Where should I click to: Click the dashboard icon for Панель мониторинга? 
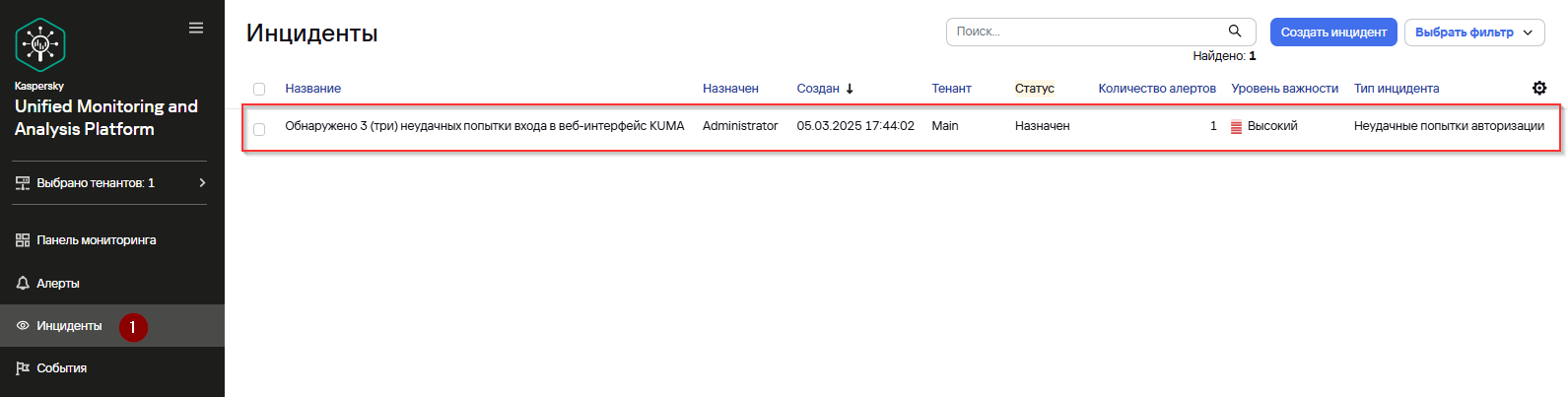(23, 240)
